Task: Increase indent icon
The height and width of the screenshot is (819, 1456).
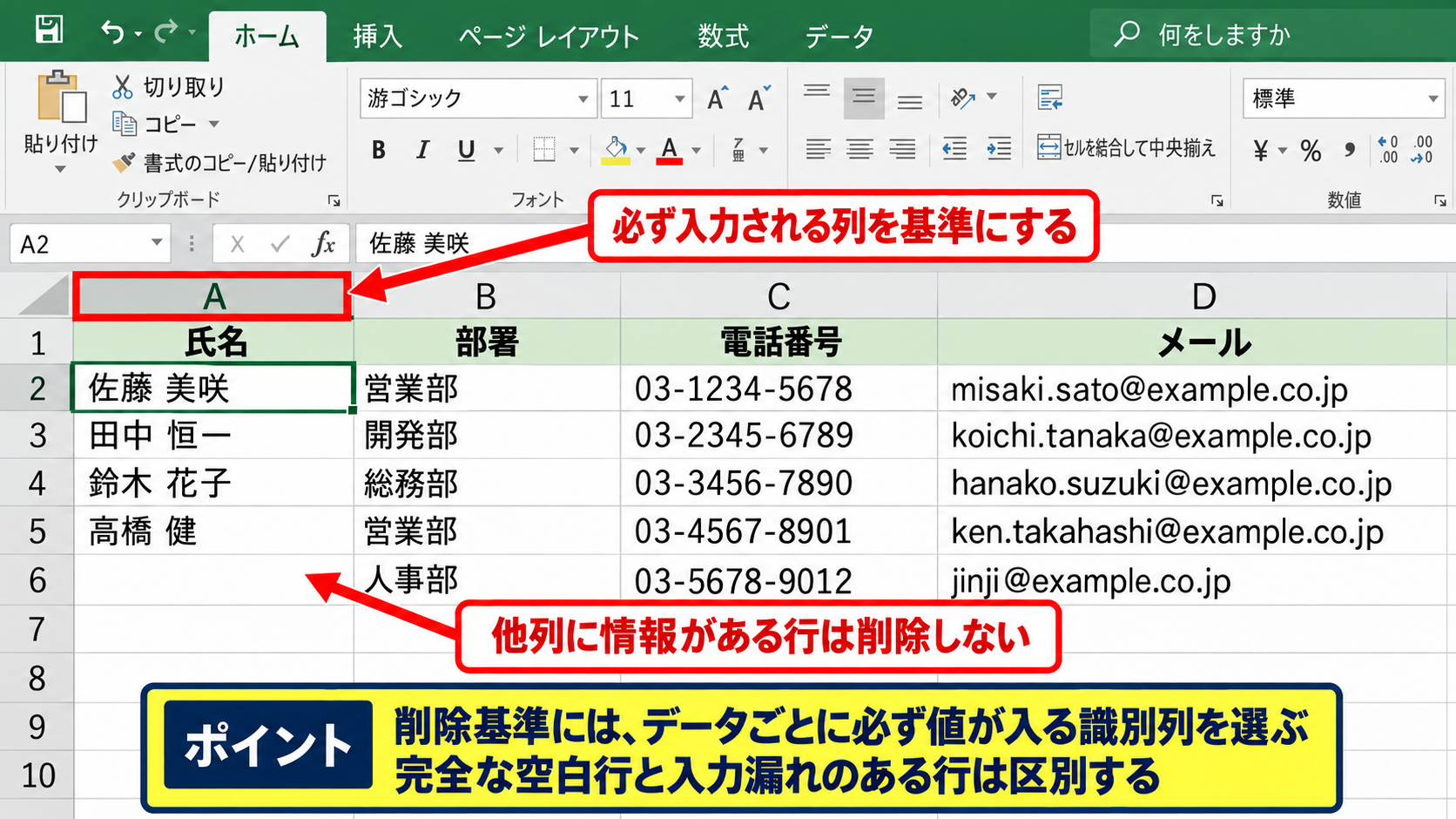Action: point(999,150)
